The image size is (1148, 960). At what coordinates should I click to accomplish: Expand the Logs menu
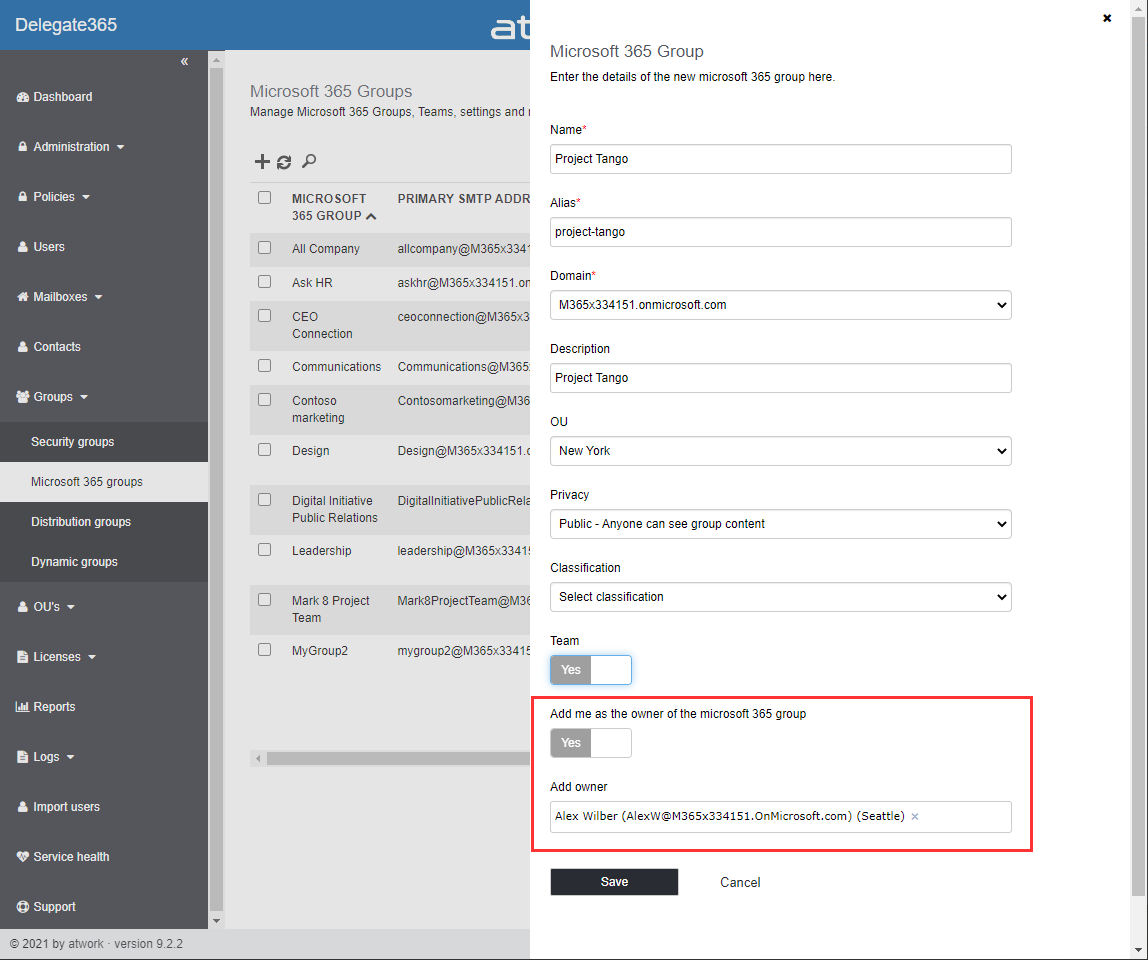(x=46, y=756)
